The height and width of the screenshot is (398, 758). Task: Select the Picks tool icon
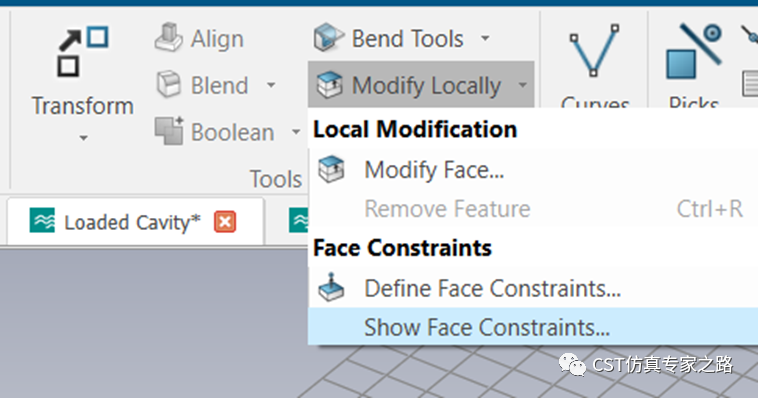[694, 51]
